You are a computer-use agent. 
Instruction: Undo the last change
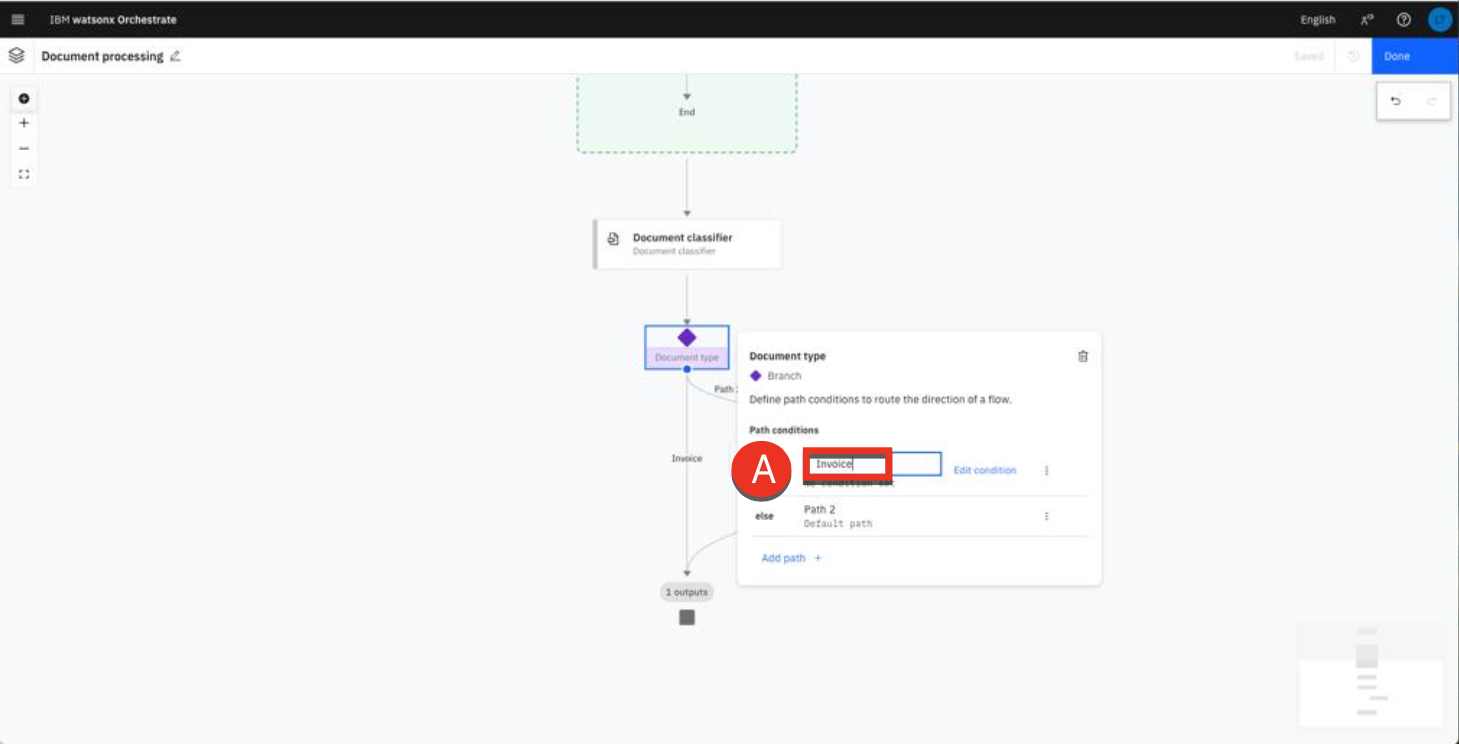coord(1395,101)
